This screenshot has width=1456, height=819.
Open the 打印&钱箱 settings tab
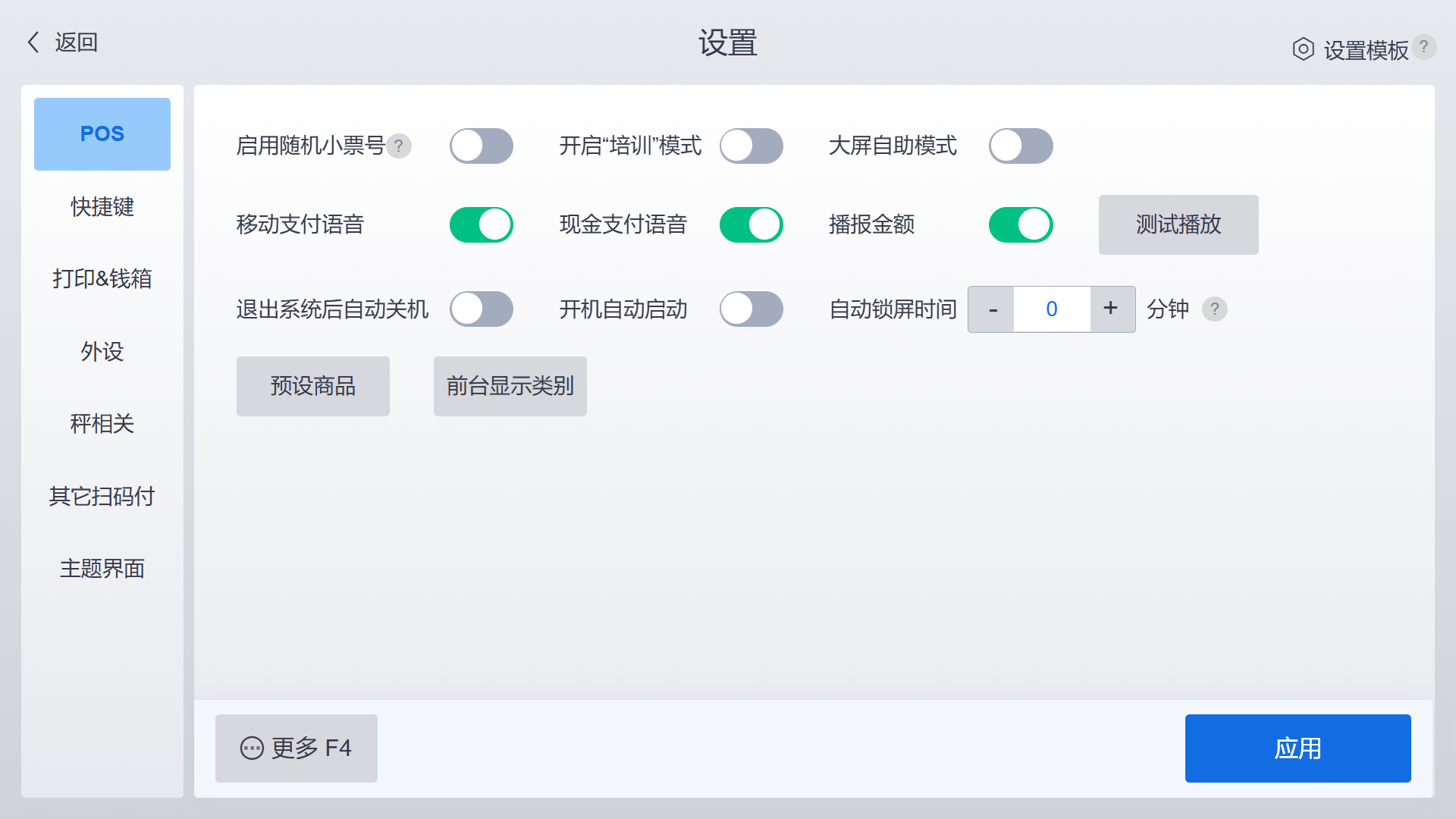102,278
